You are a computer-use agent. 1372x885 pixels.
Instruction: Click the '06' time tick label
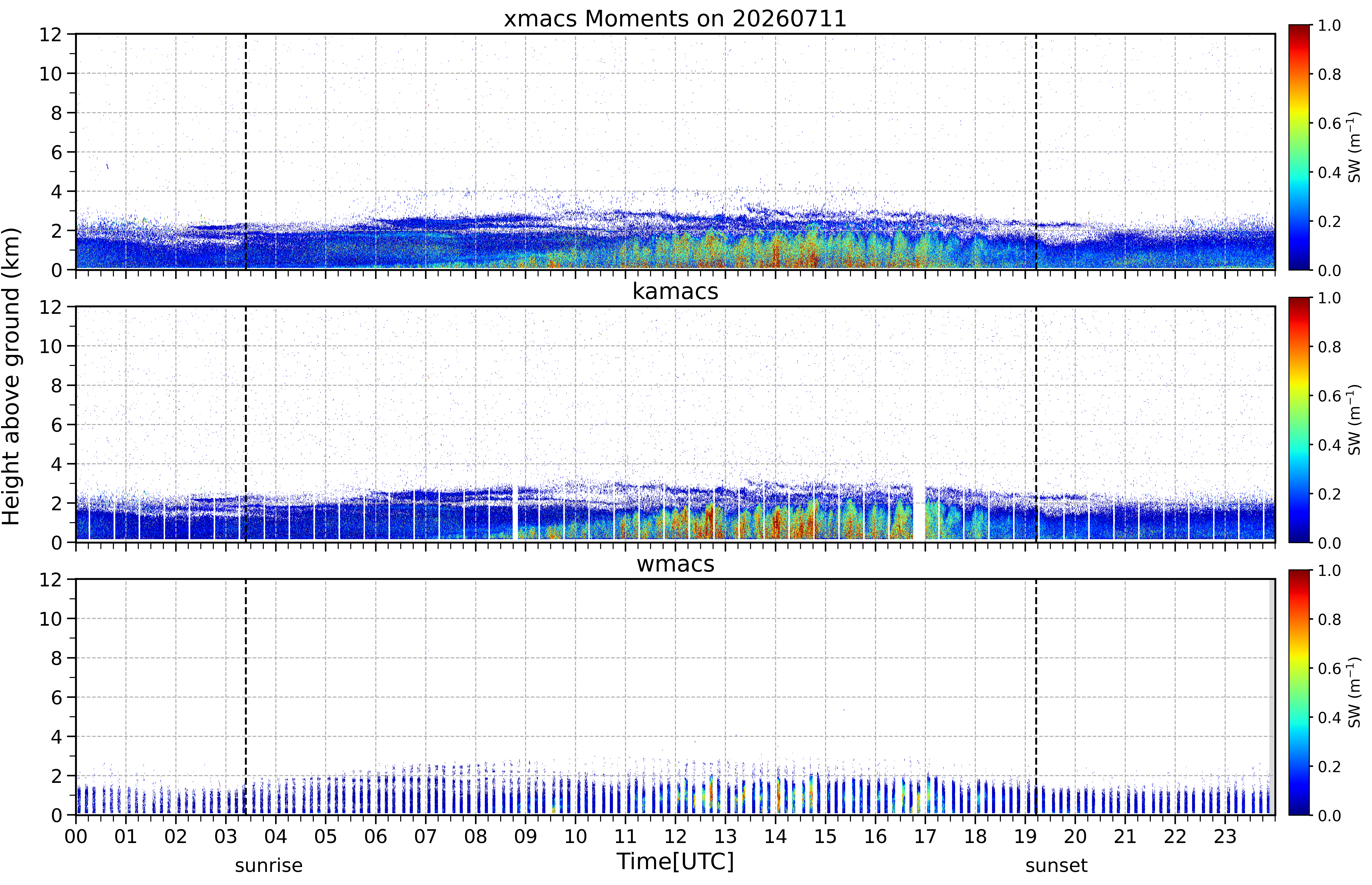(x=376, y=837)
